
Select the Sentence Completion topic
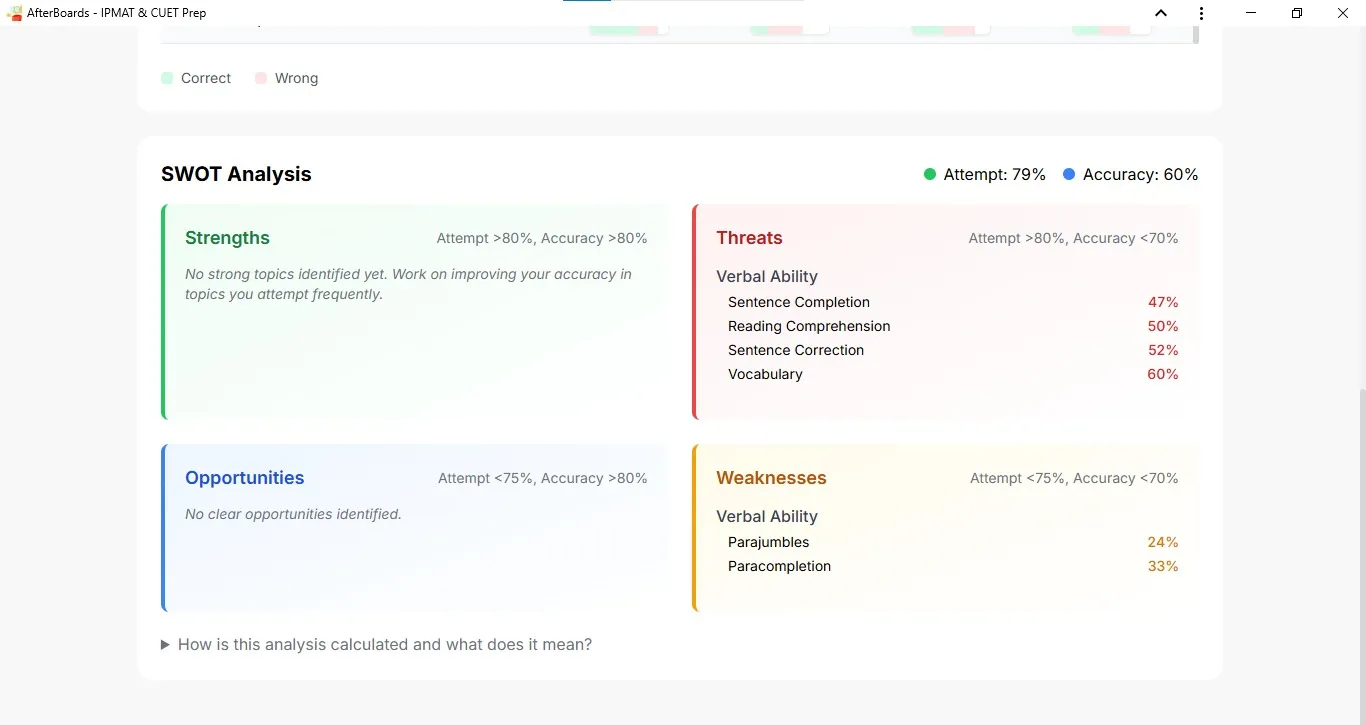pyautogui.click(x=799, y=302)
